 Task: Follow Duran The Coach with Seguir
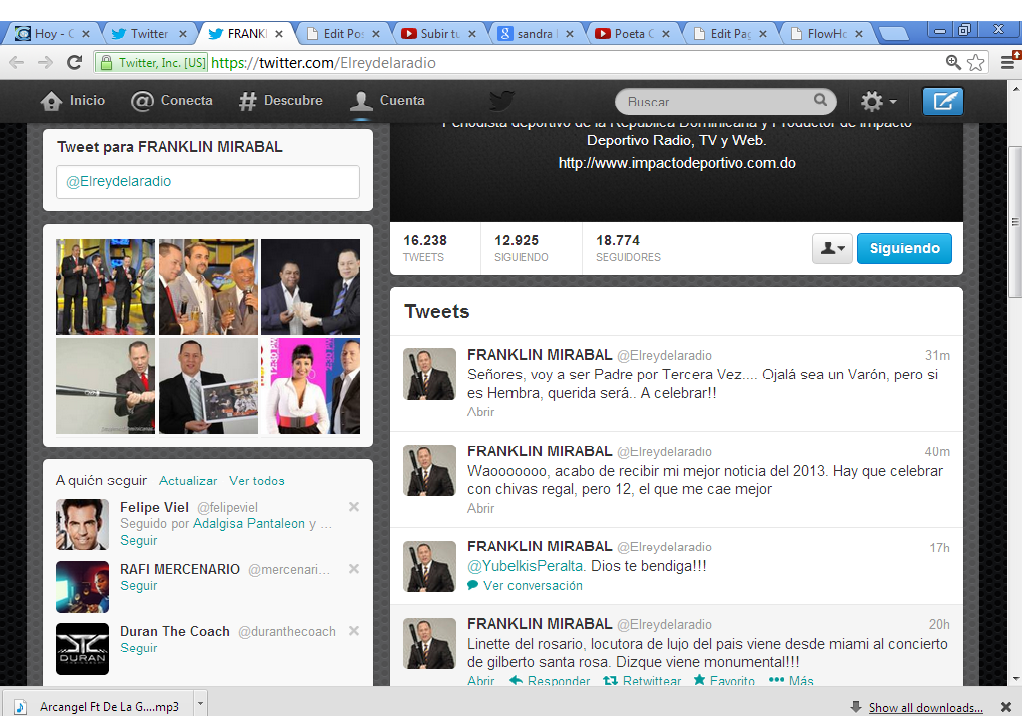(x=139, y=648)
